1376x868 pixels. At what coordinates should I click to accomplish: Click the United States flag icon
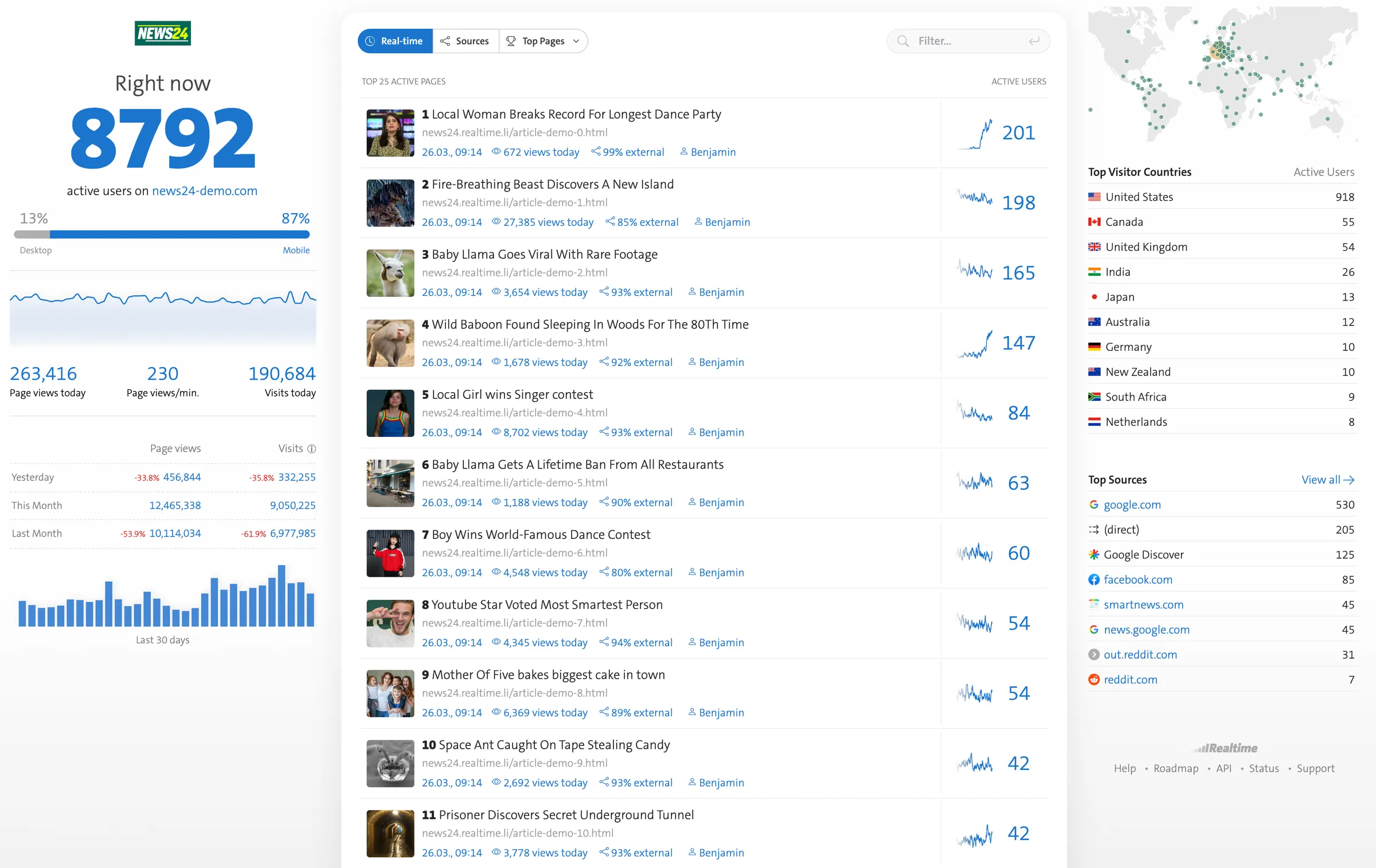[1094, 197]
